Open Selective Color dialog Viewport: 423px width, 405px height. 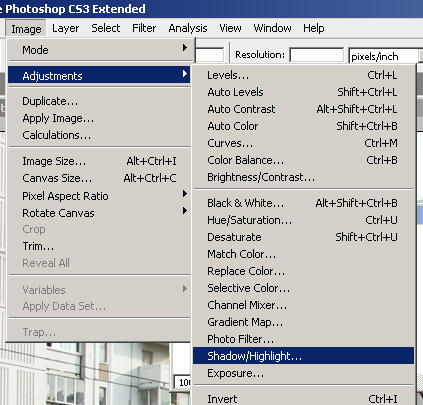303,288
